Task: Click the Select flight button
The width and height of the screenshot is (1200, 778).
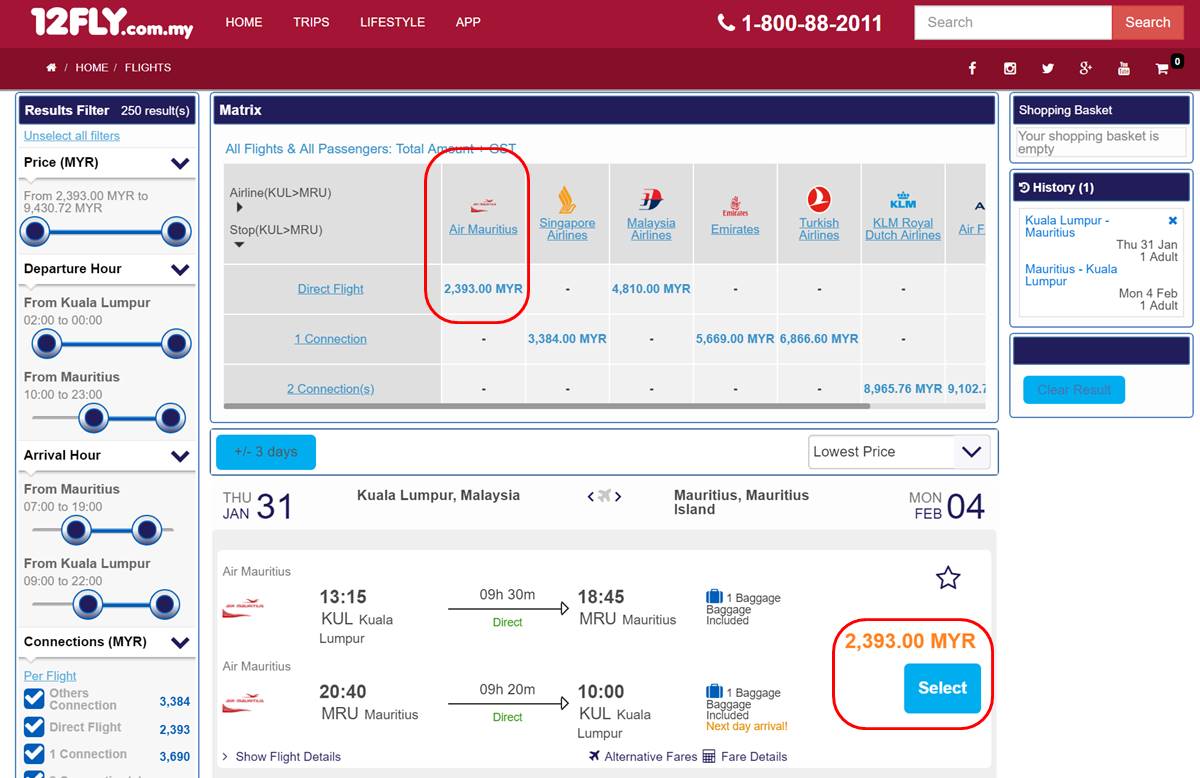Action: click(x=942, y=688)
